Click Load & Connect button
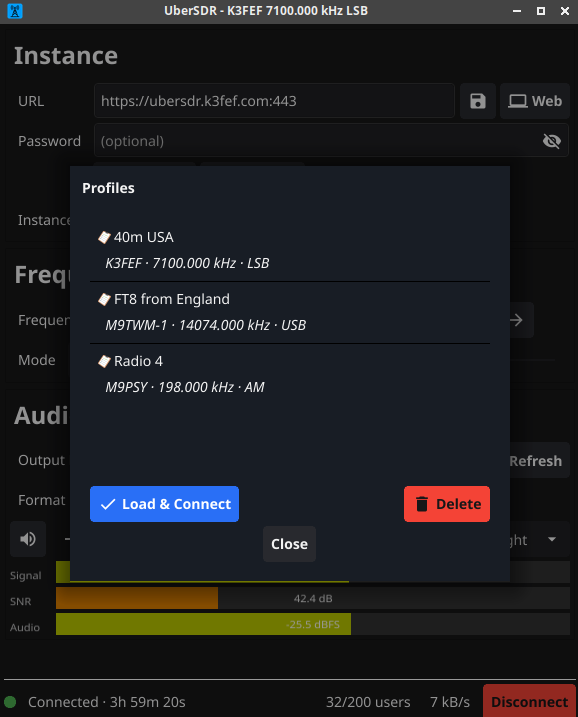578x717 pixels. pyautogui.click(x=165, y=504)
